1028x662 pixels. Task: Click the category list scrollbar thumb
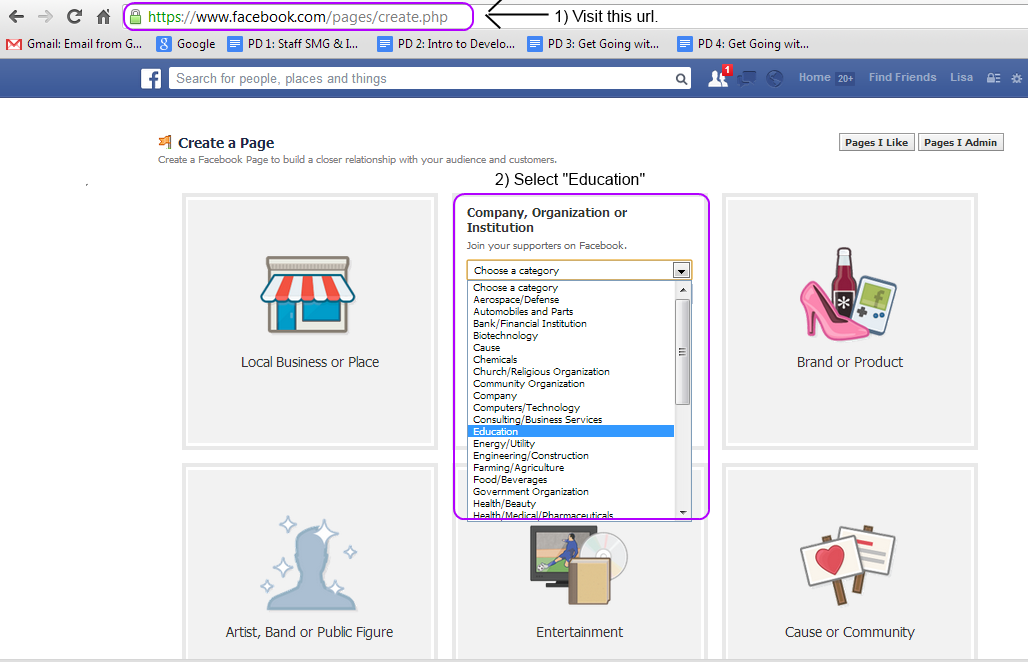coord(682,352)
